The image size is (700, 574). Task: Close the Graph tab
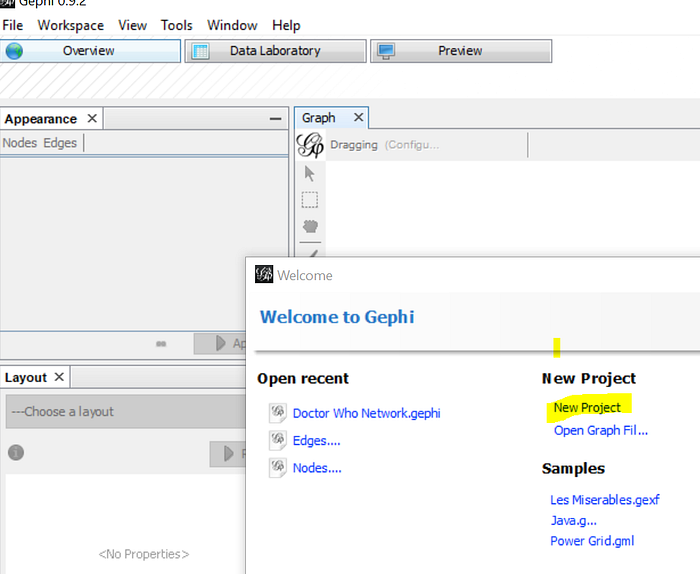click(358, 117)
